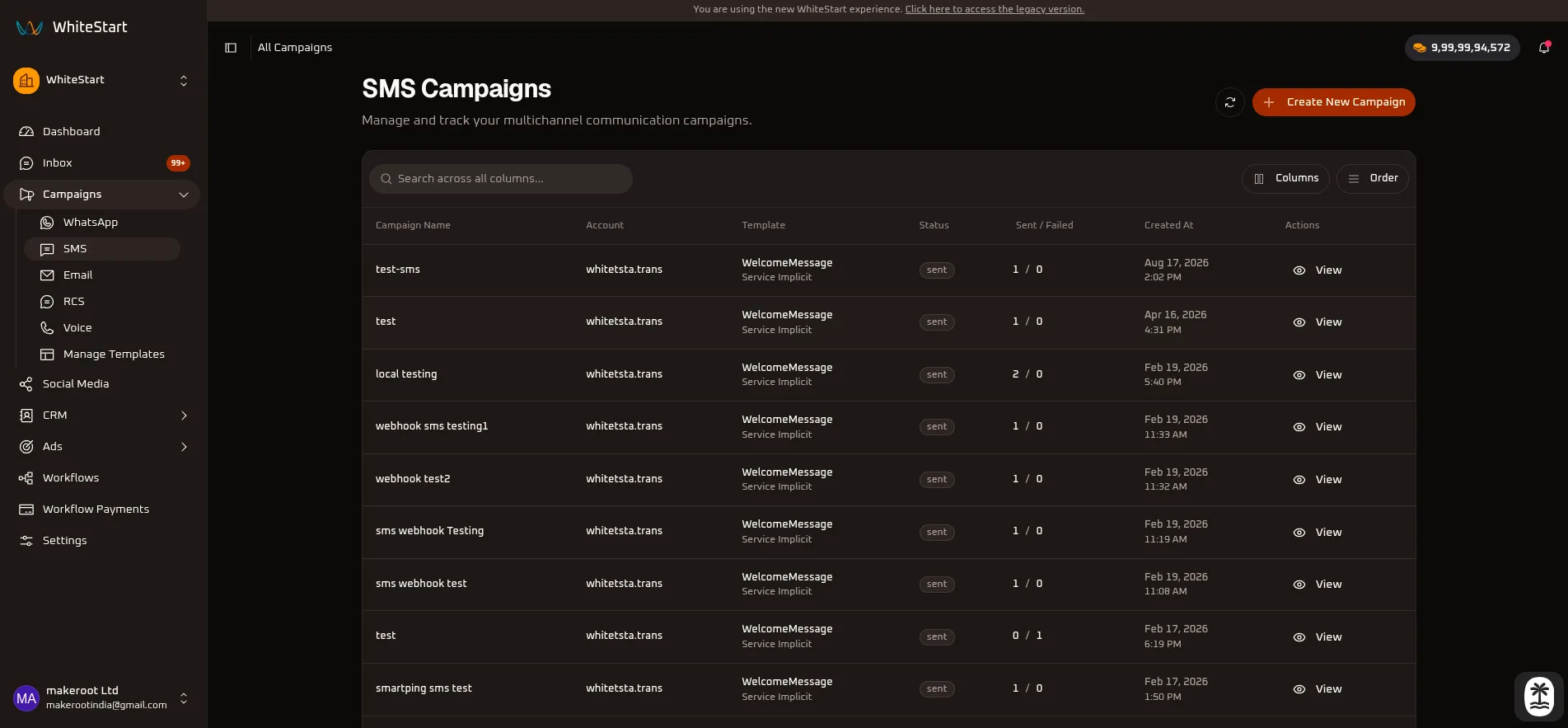1568x728 pixels.
Task: Expand the CRM menu
Action: 102,416
